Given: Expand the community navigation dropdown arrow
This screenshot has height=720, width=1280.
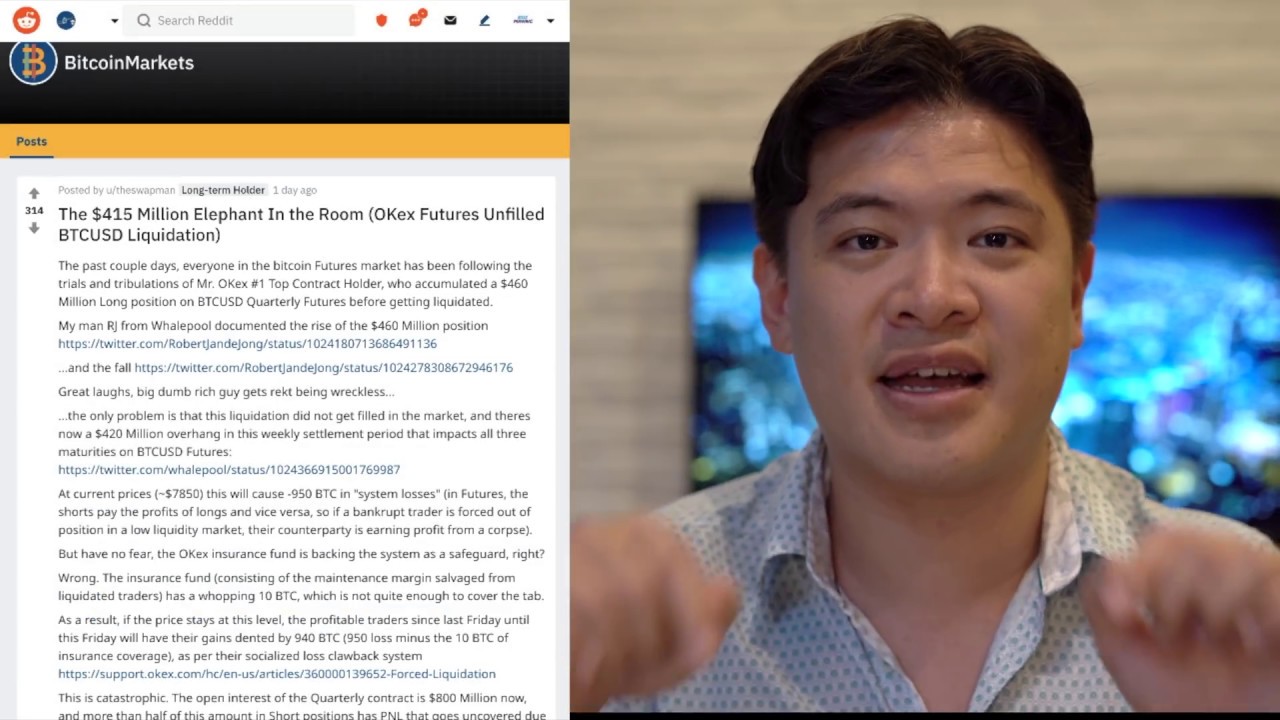Looking at the screenshot, I should tap(114, 21).
